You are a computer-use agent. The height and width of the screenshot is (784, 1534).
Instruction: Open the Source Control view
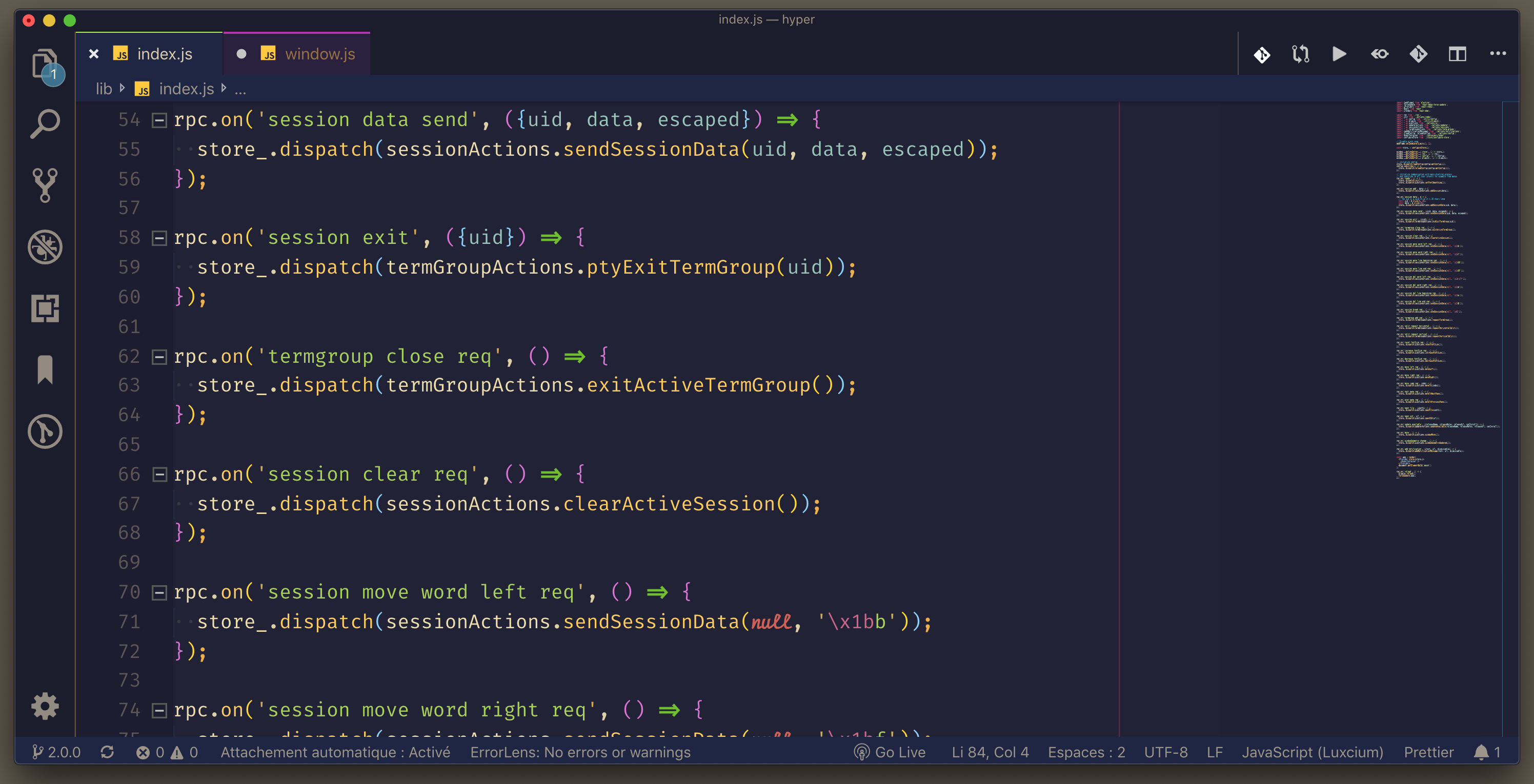click(45, 184)
